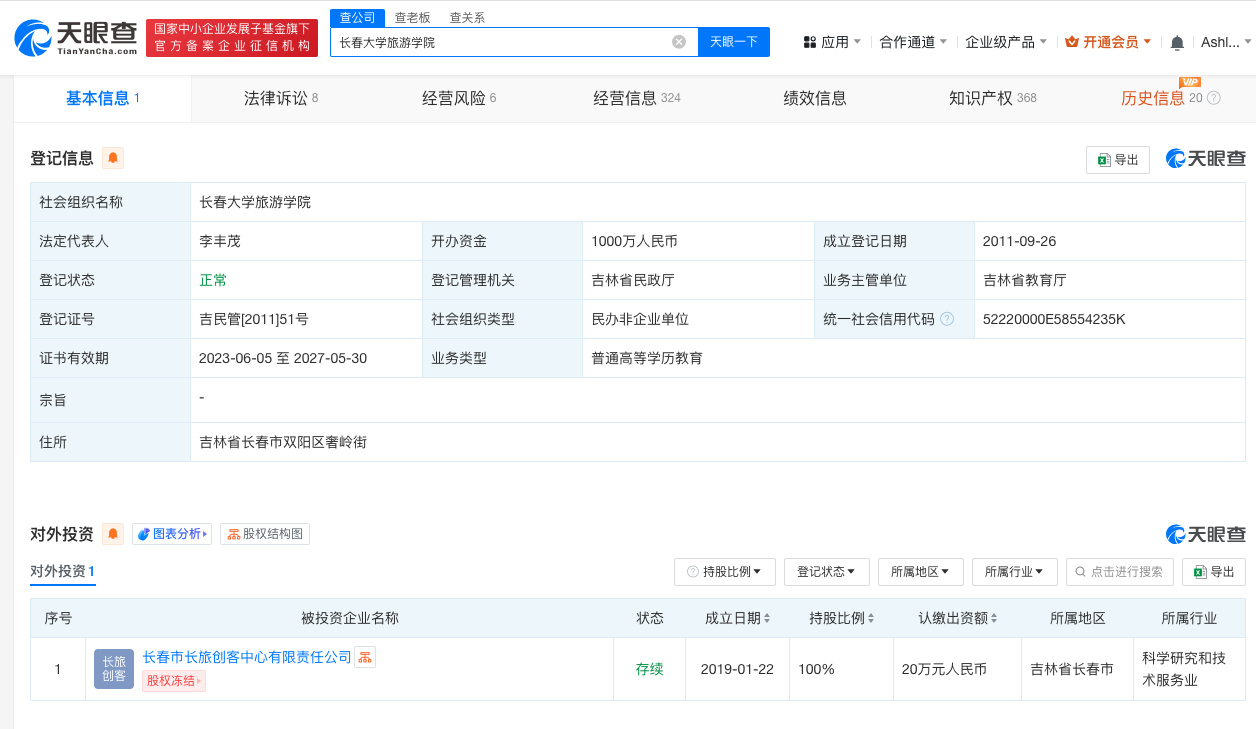Click the 2019-01-22 date cell

pyautogui.click(x=738, y=669)
